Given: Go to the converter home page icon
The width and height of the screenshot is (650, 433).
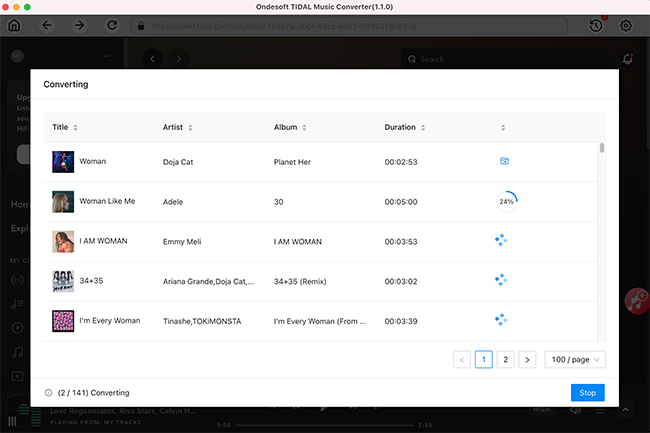Looking at the screenshot, I should [x=14, y=26].
